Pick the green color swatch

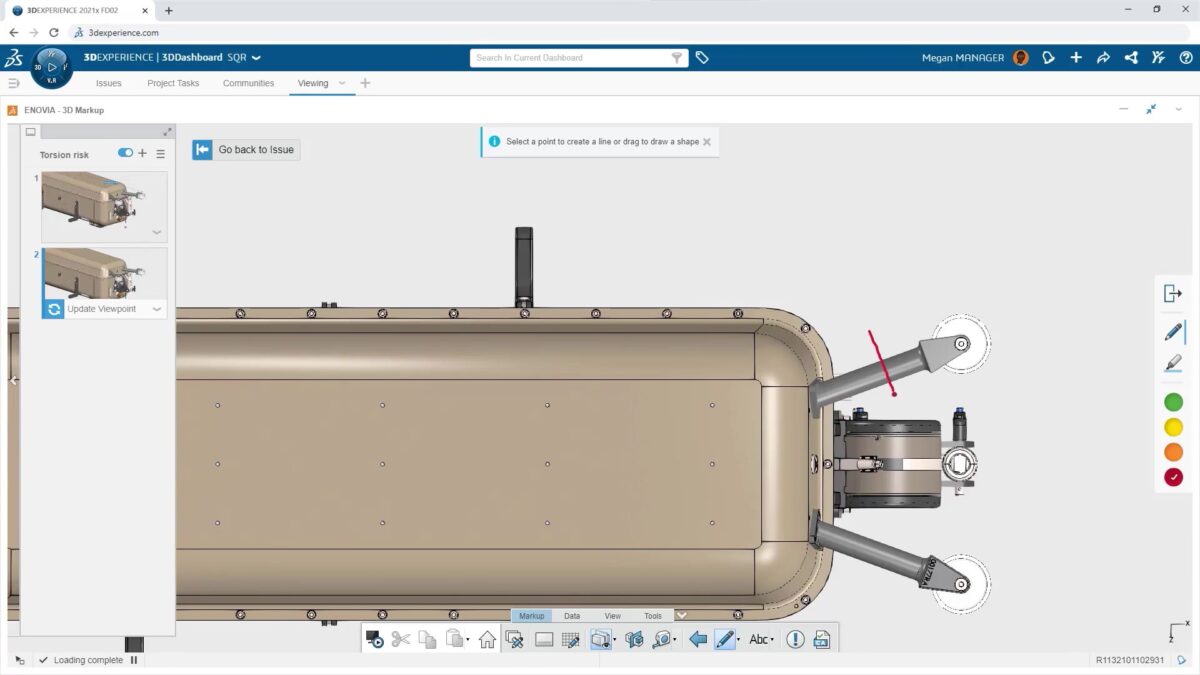pyautogui.click(x=1173, y=402)
